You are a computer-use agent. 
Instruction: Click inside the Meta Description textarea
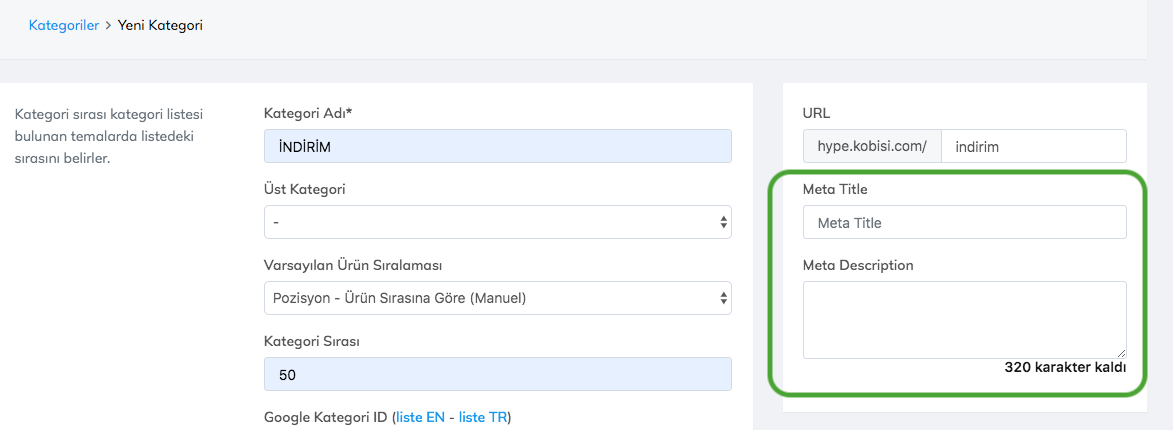point(964,319)
